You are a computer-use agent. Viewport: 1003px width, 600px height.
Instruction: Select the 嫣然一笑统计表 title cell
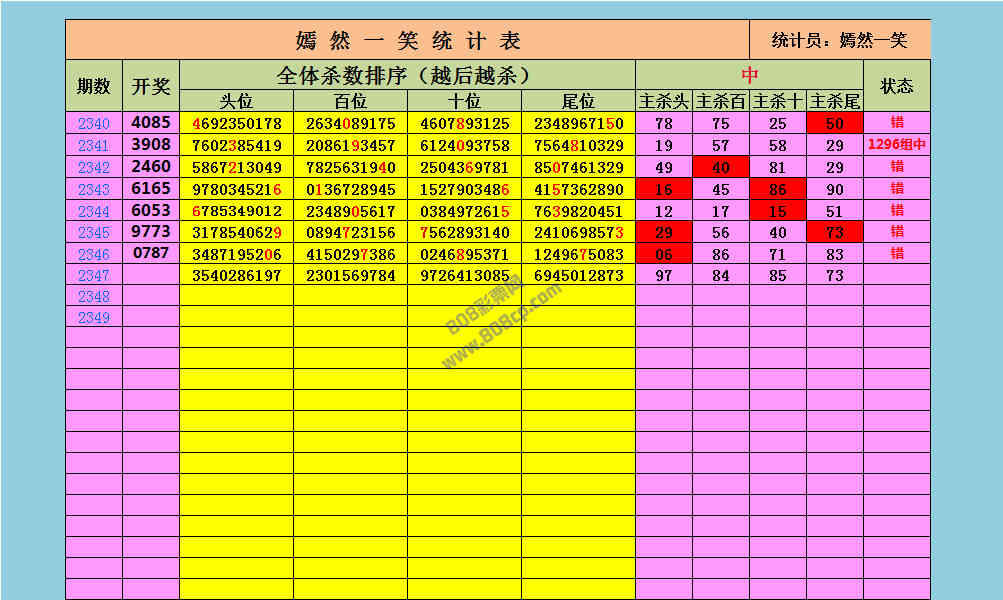coord(407,40)
